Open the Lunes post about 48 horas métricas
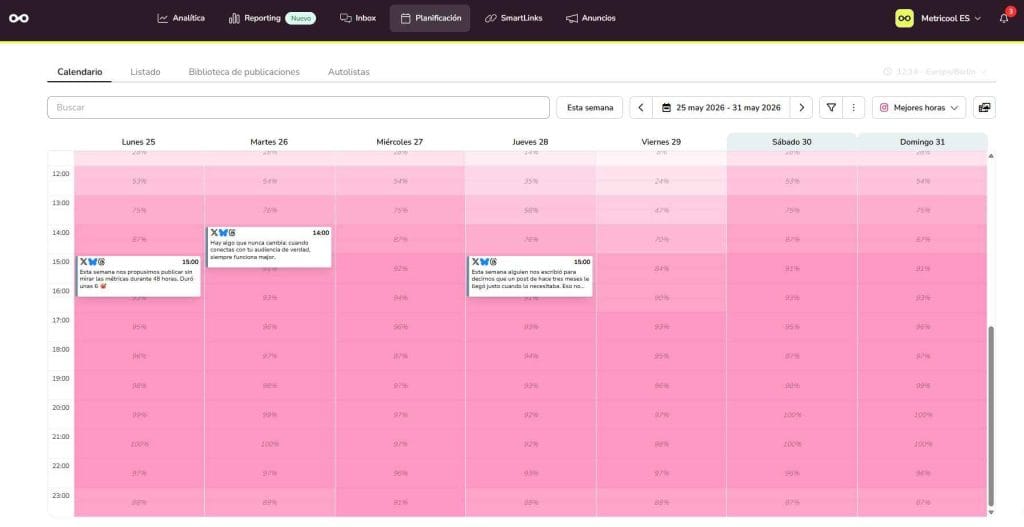 pyautogui.click(x=138, y=276)
